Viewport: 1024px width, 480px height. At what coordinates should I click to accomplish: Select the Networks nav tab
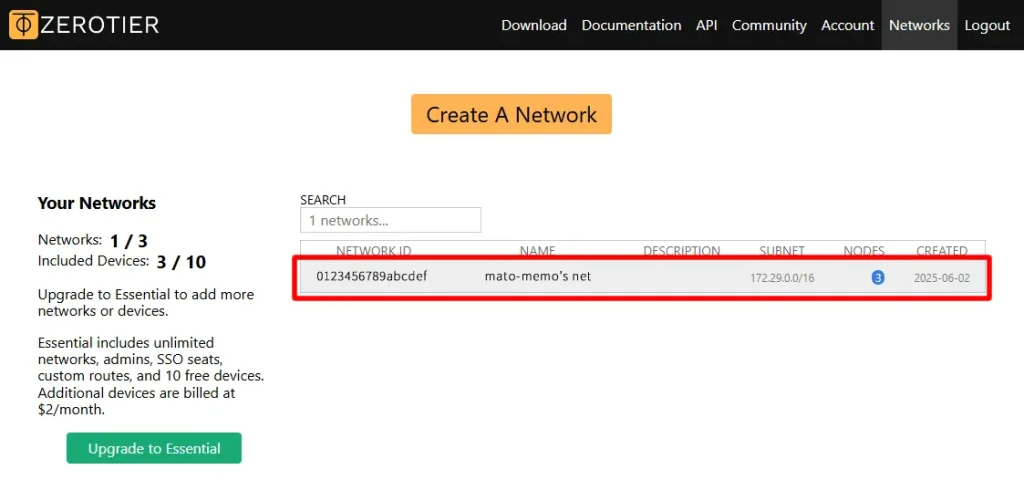[919, 25]
